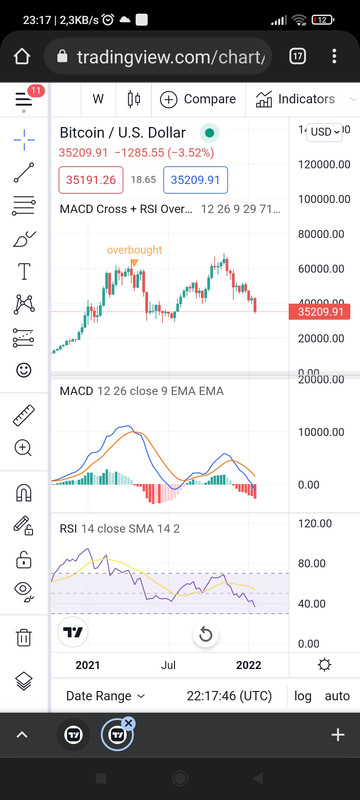This screenshot has width=360, height=800.
Task: Open the Indicators menu
Action: pyautogui.click(x=295, y=99)
